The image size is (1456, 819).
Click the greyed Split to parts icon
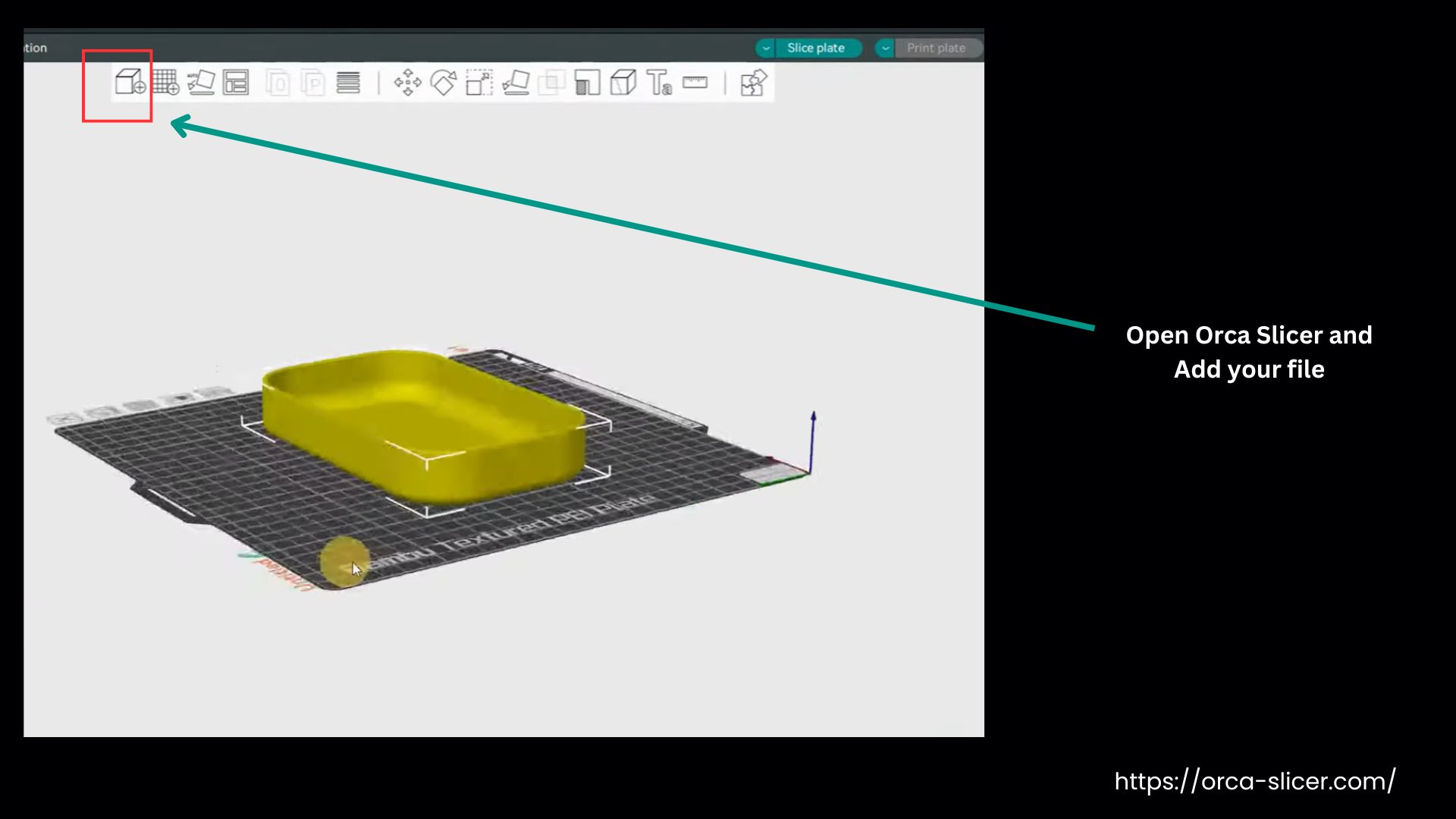[x=312, y=82]
